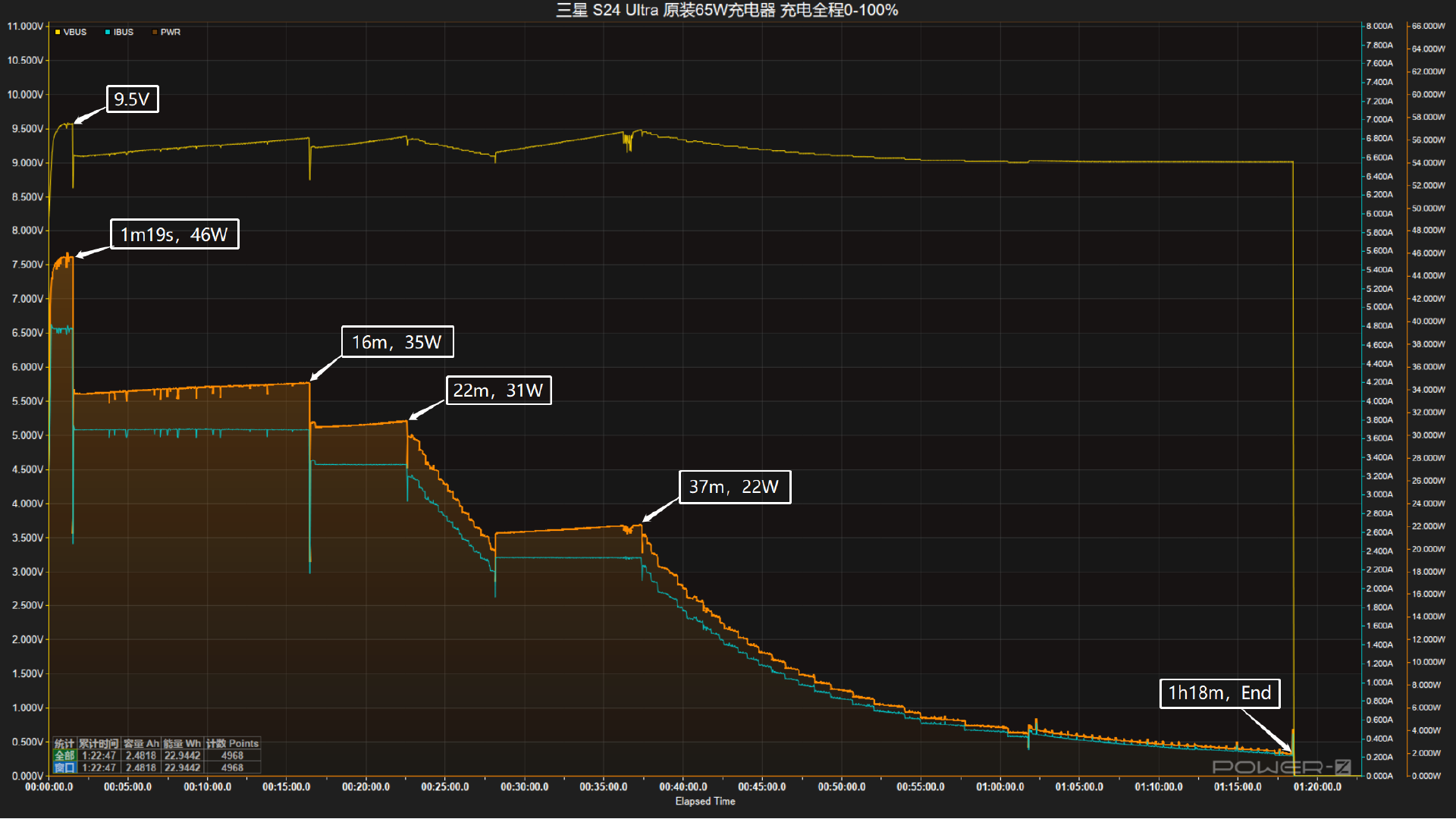Click the 9.000V voltage axis label
Screen dimensions: 1456x819
[x=27, y=163]
